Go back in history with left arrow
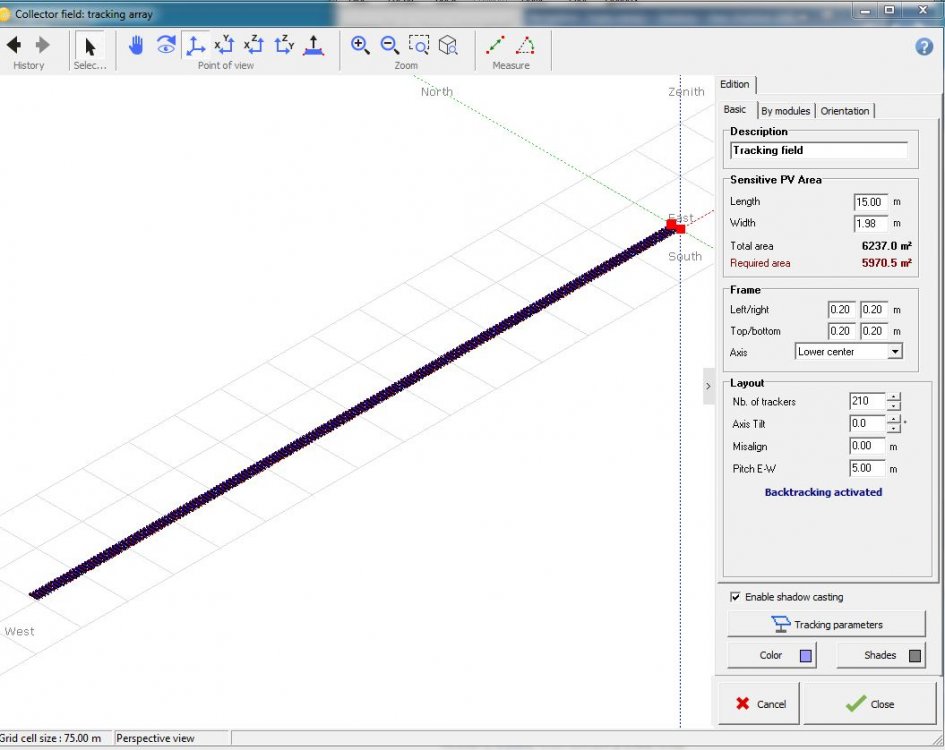945x750 pixels. pos(14,45)
